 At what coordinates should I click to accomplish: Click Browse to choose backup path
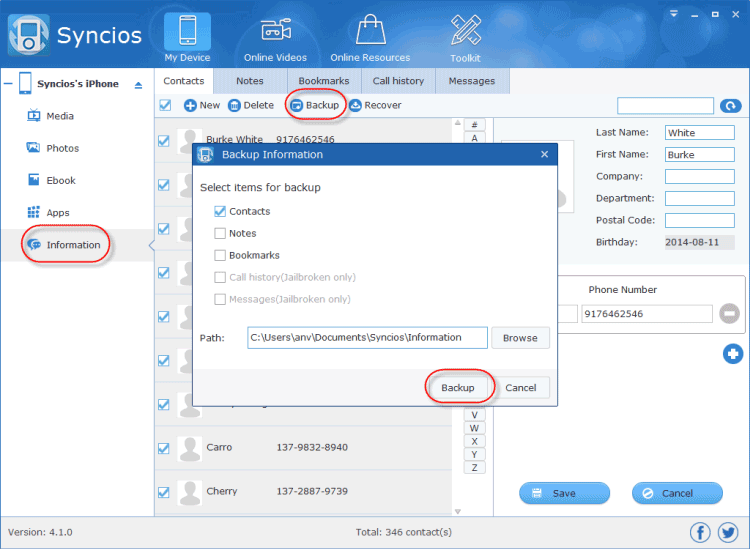[520, 338]
